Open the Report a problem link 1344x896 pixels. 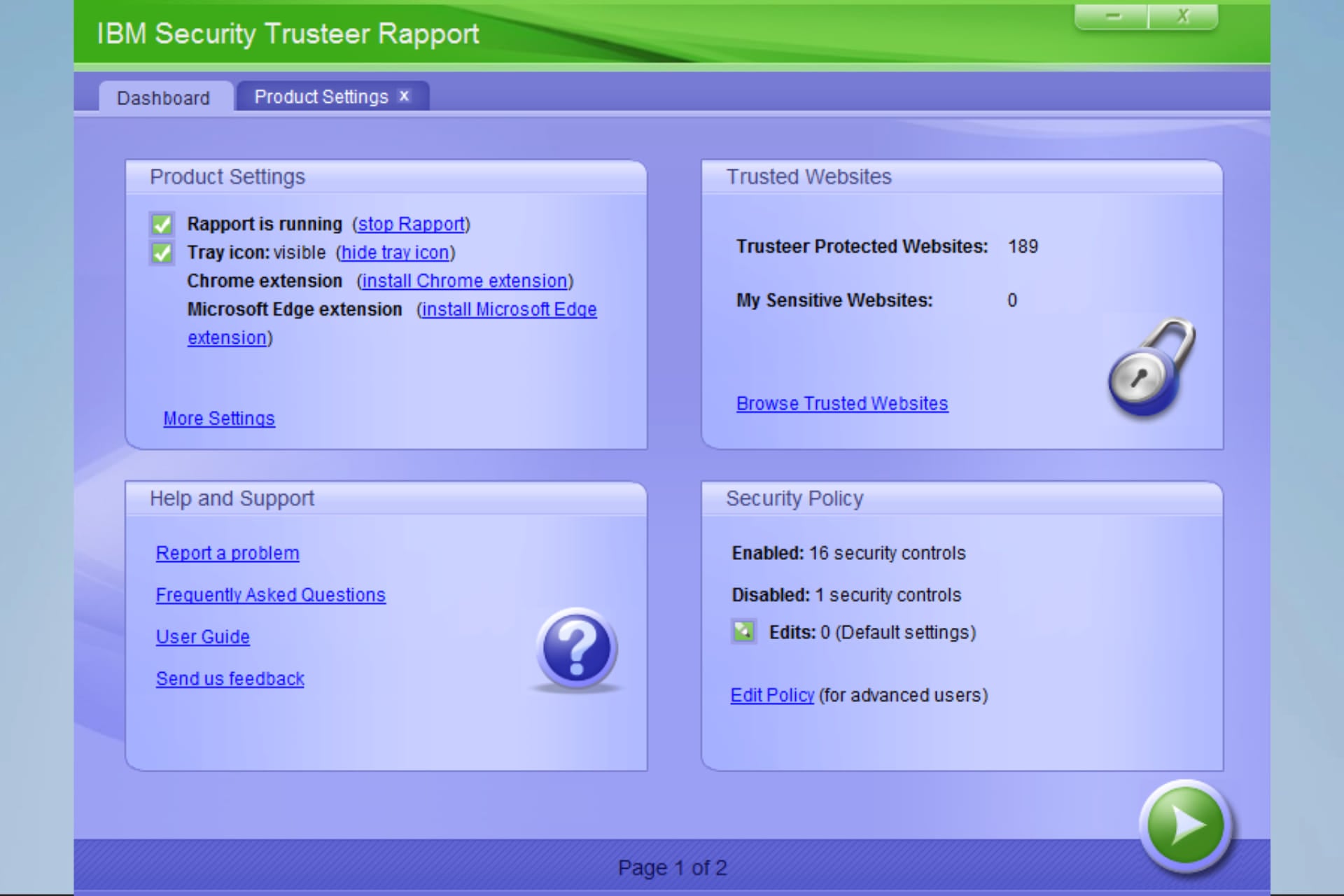227,553
